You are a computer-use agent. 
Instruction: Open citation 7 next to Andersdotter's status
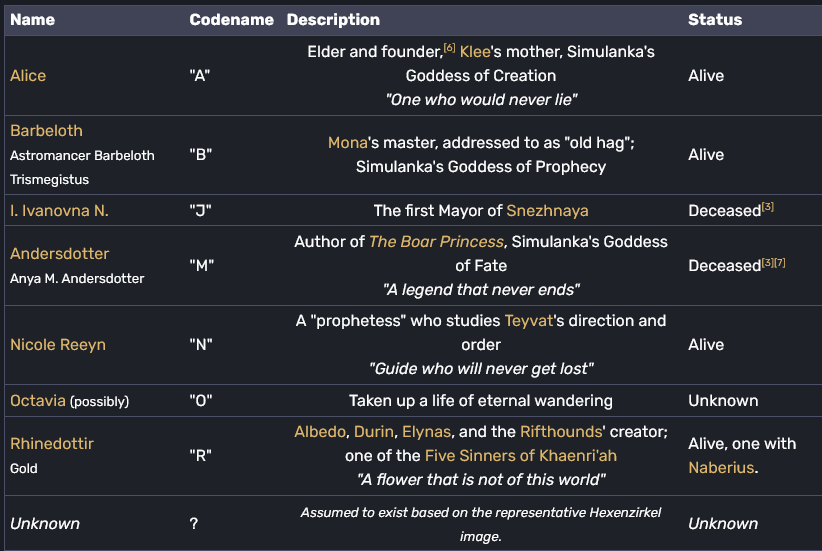point(780,262)
